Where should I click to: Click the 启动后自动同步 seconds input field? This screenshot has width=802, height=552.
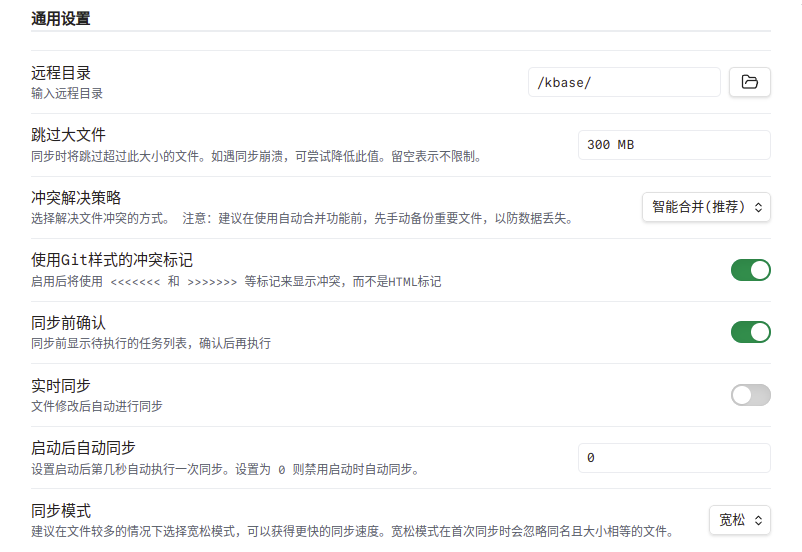tap(674, 458)
